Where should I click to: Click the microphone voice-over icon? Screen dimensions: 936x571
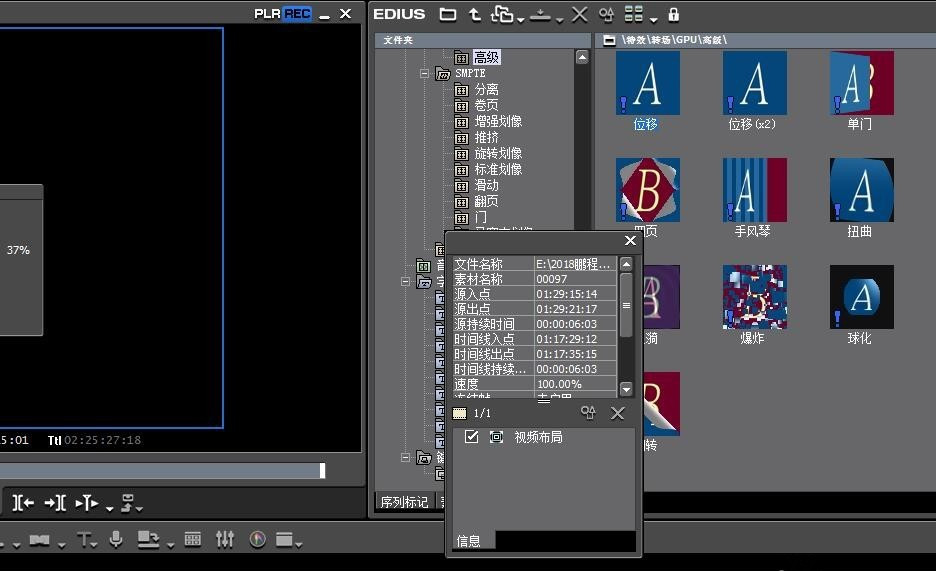tap(116, 539)
